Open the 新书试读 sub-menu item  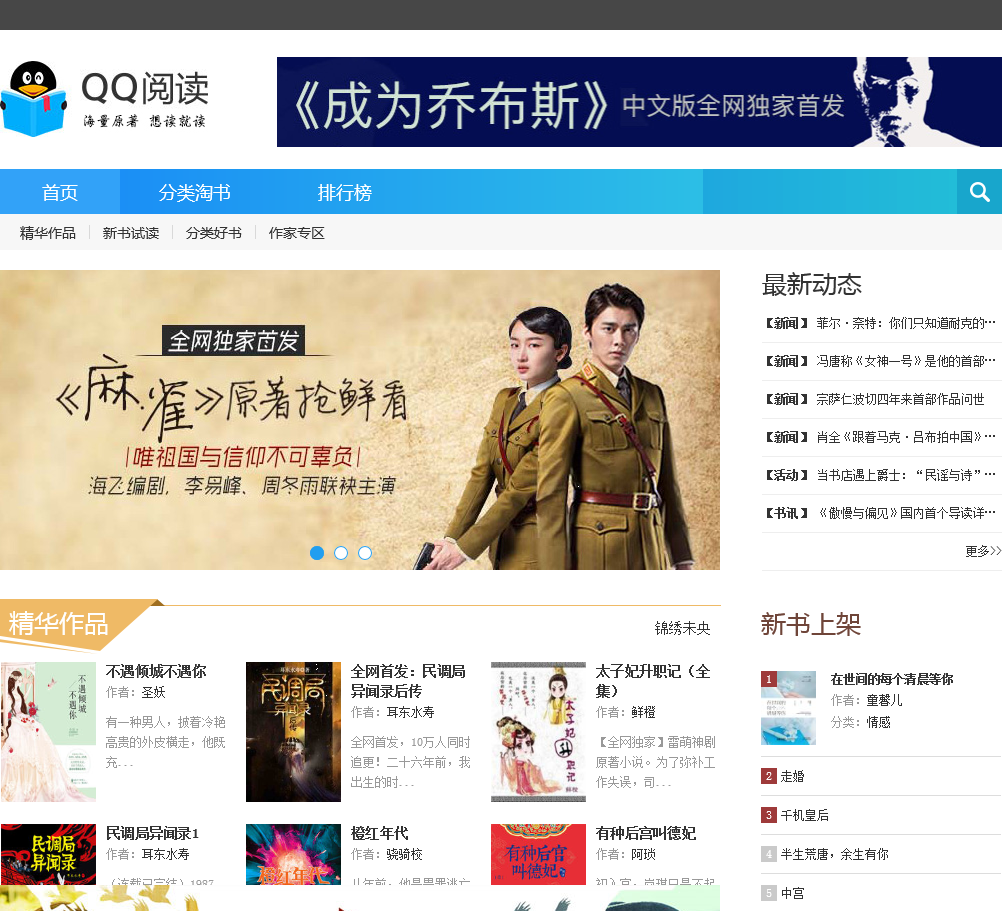[x=131, y=233]
